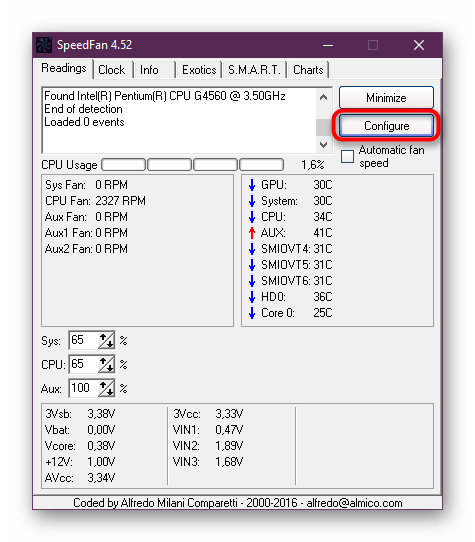
Task: Click the SpeedFan app icon in title bar
Action: click(44, 45)
